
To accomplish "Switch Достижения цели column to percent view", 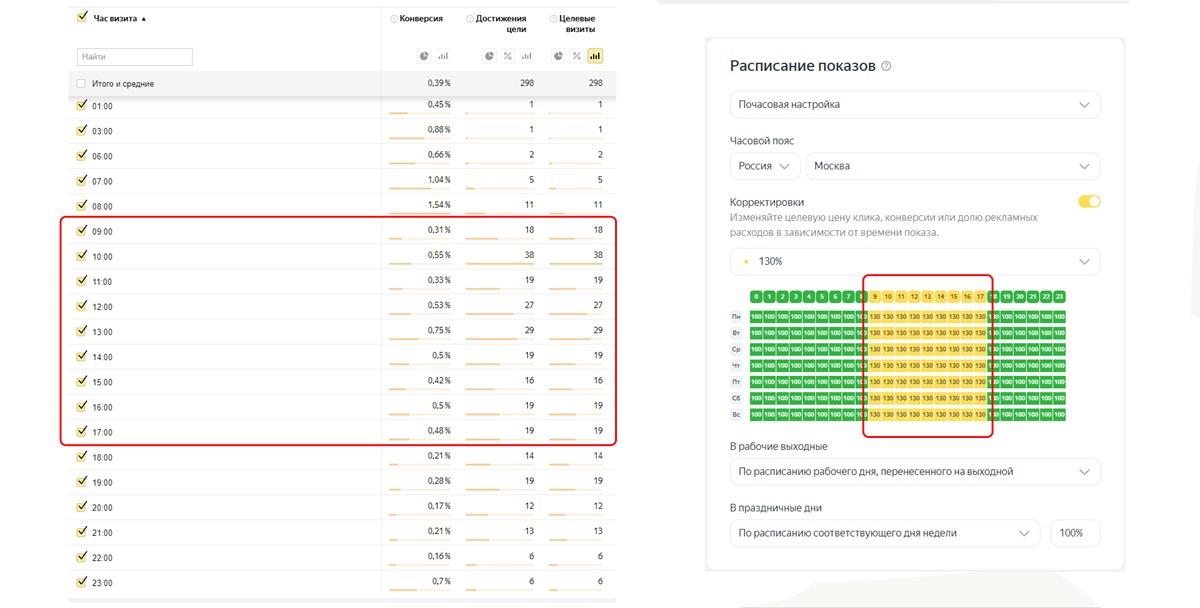I will pyautogui.click(x=508, y=56).
